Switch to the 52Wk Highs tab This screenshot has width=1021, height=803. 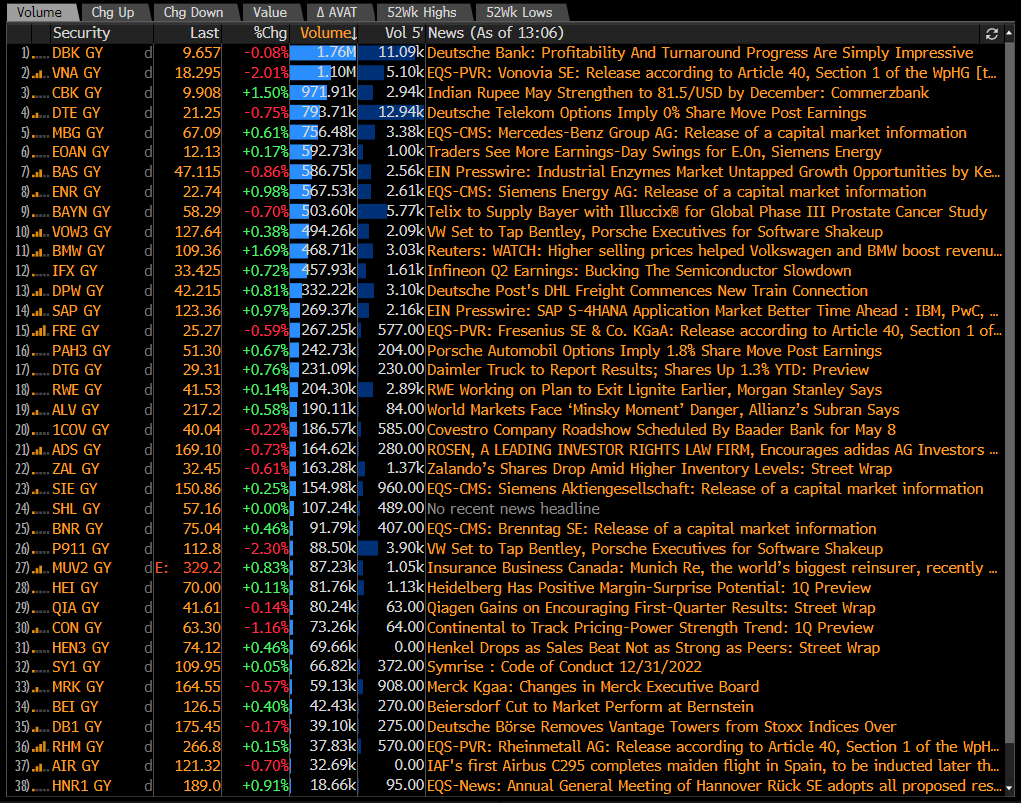pyautogui.click(x=422, y=12)
